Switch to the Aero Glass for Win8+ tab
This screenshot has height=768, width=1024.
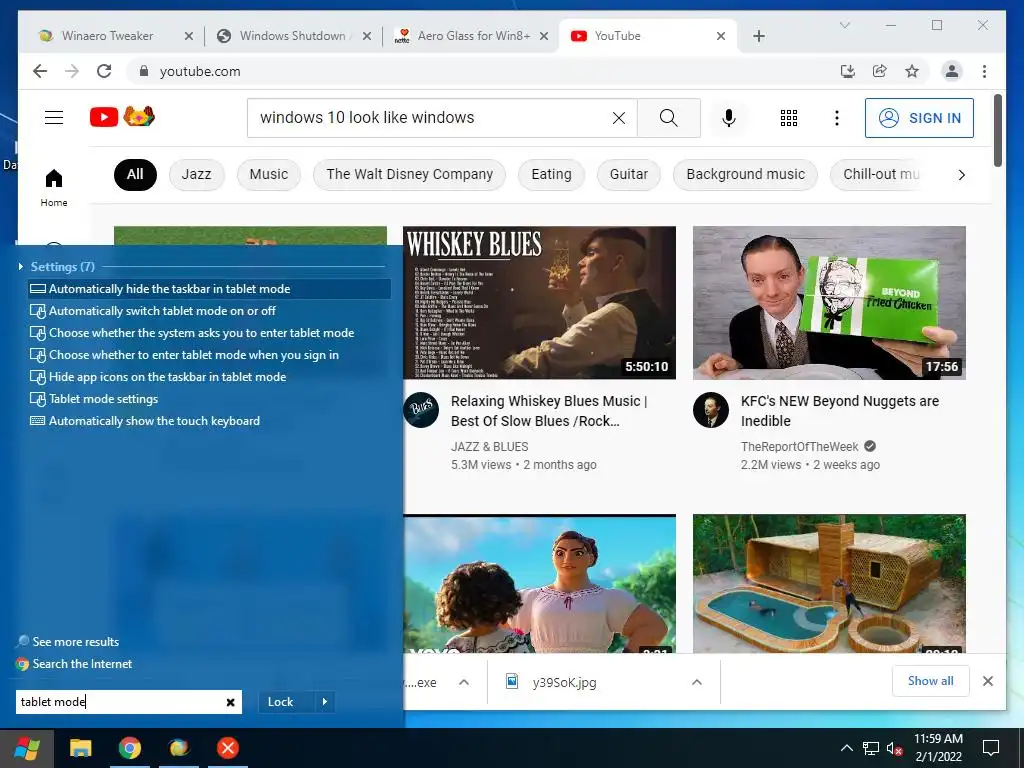point(473,36)
